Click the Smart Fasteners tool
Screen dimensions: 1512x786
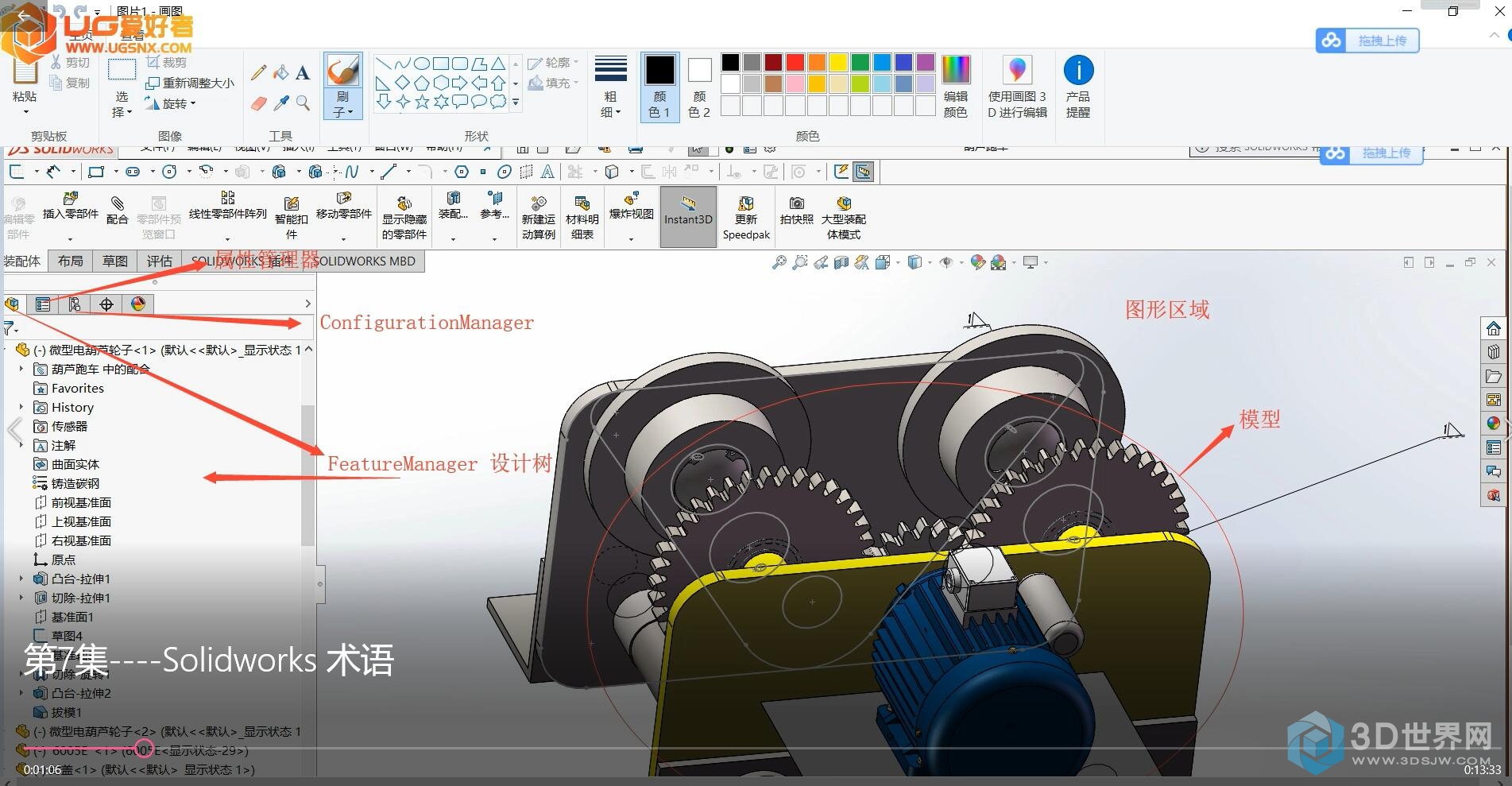292,217
